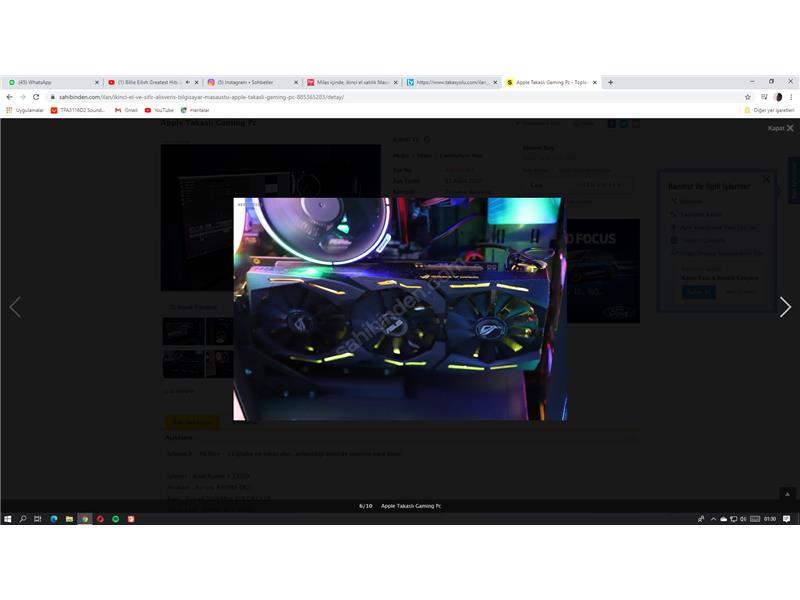This screenshot has width=800, height=600.
Task: Open the Gmail bookmark
Action: pos(127,110)
